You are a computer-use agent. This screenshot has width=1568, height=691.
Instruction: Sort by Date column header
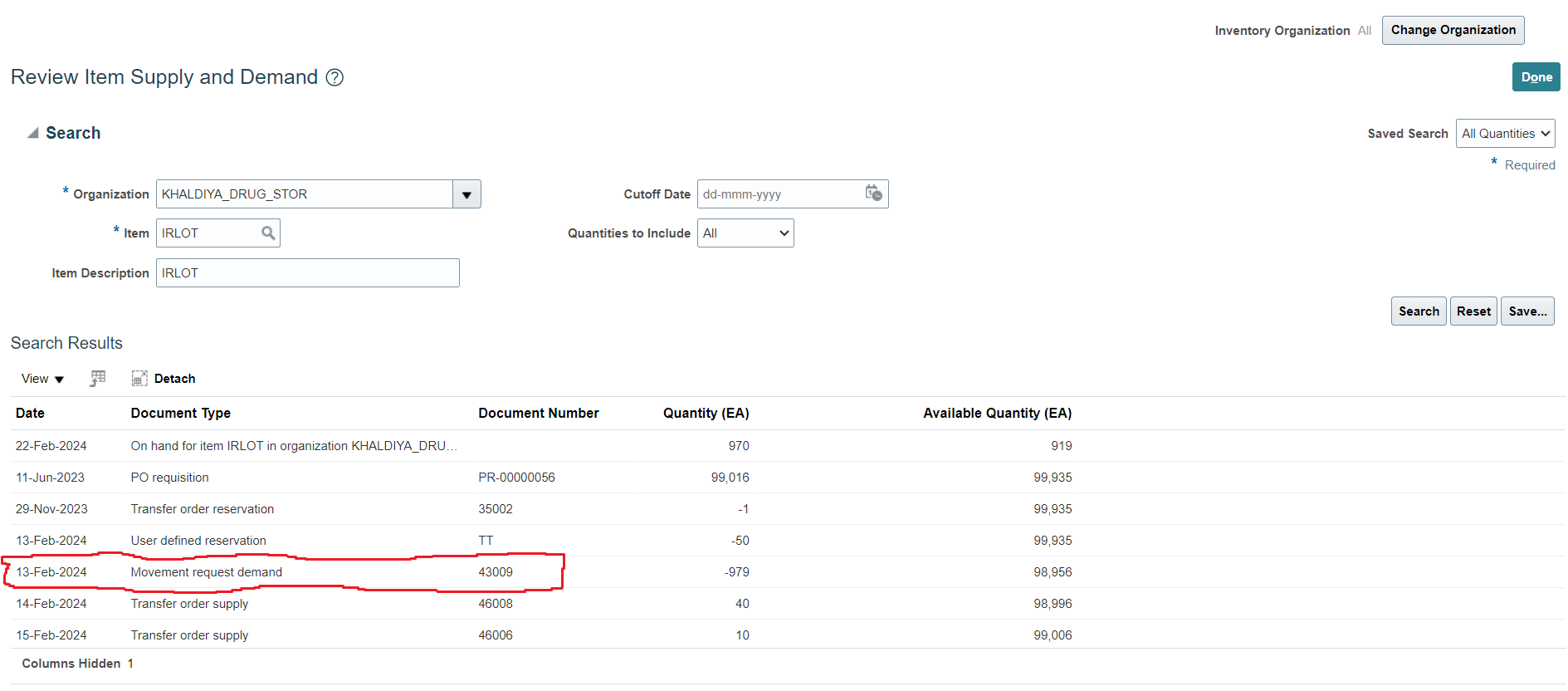tap(30, 414)
